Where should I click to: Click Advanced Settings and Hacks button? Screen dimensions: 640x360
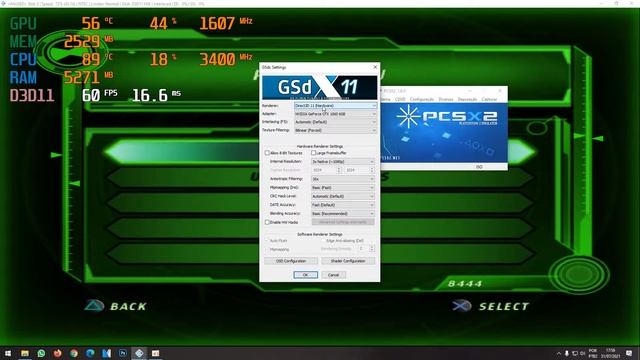pos(343,222)
